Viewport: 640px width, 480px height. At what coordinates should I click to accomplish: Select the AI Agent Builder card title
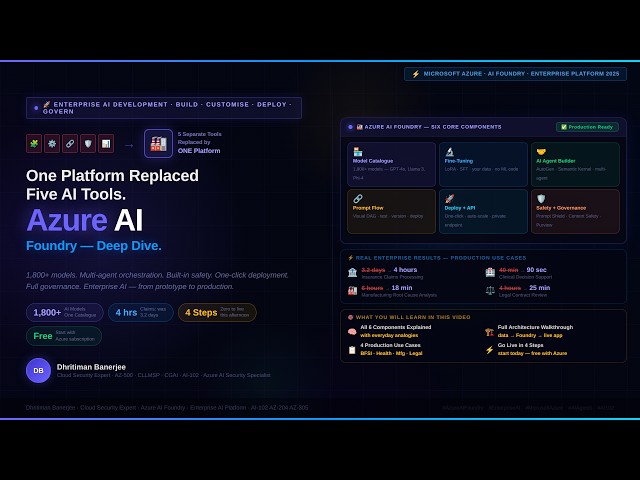point(556,161)
